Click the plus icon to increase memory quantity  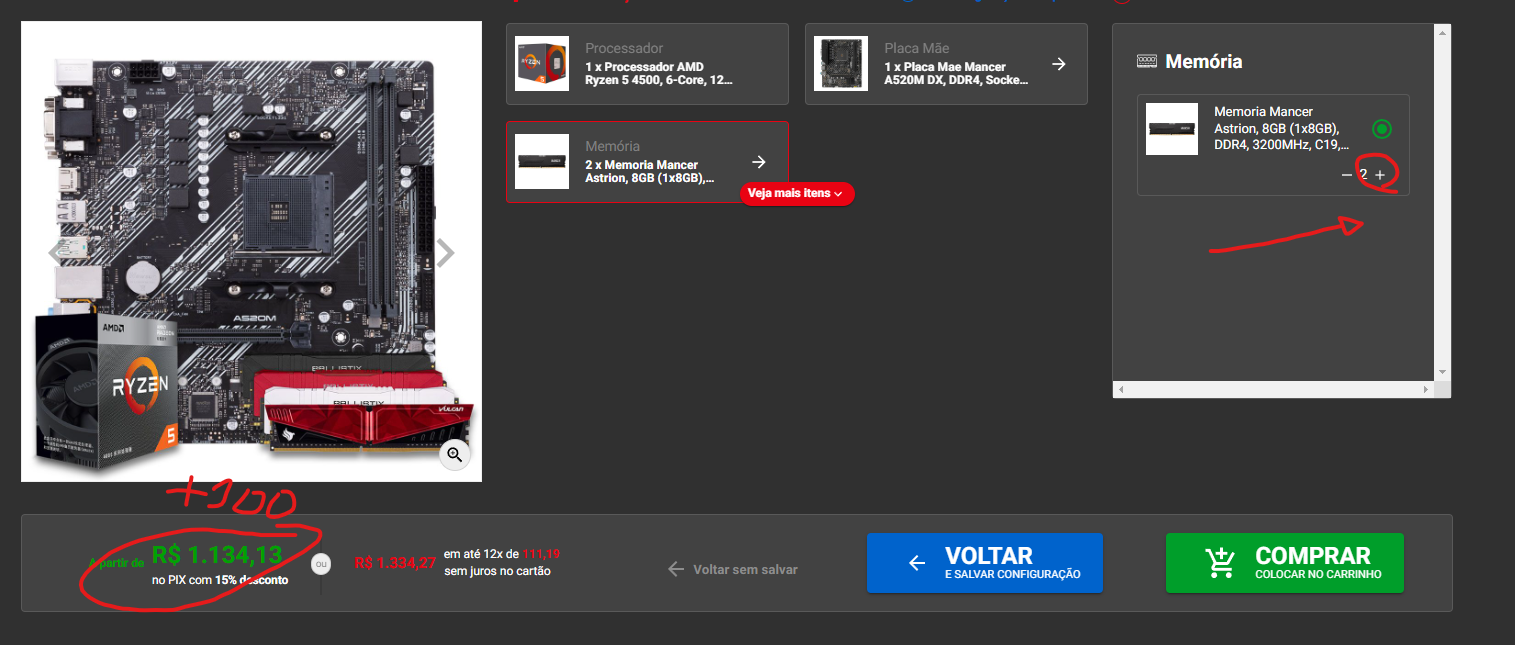(x=1380, y=175)
